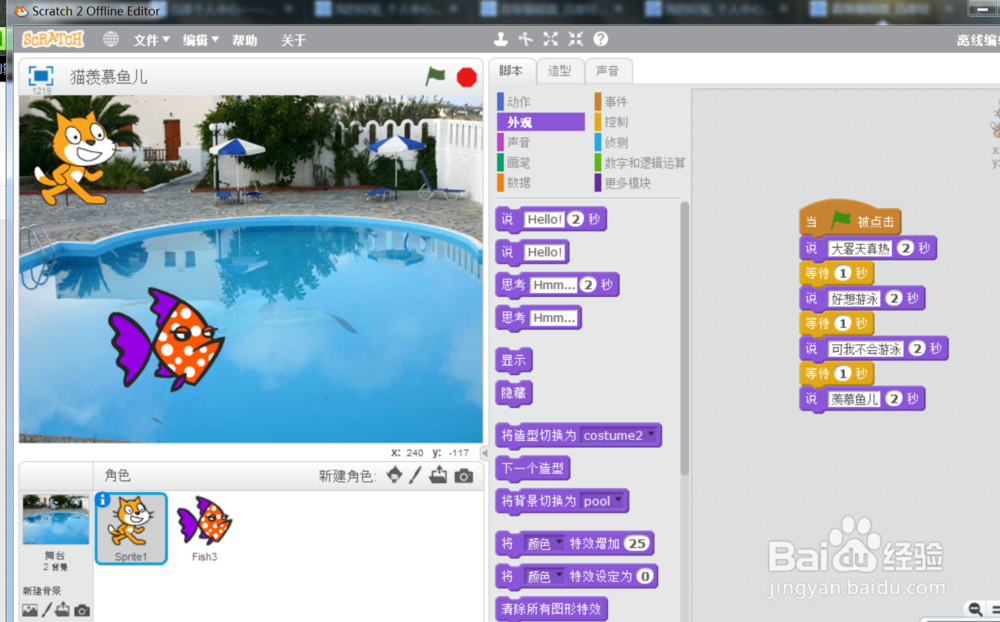Edit value 0 in 特效设定为 block

(x=645, y=577)
